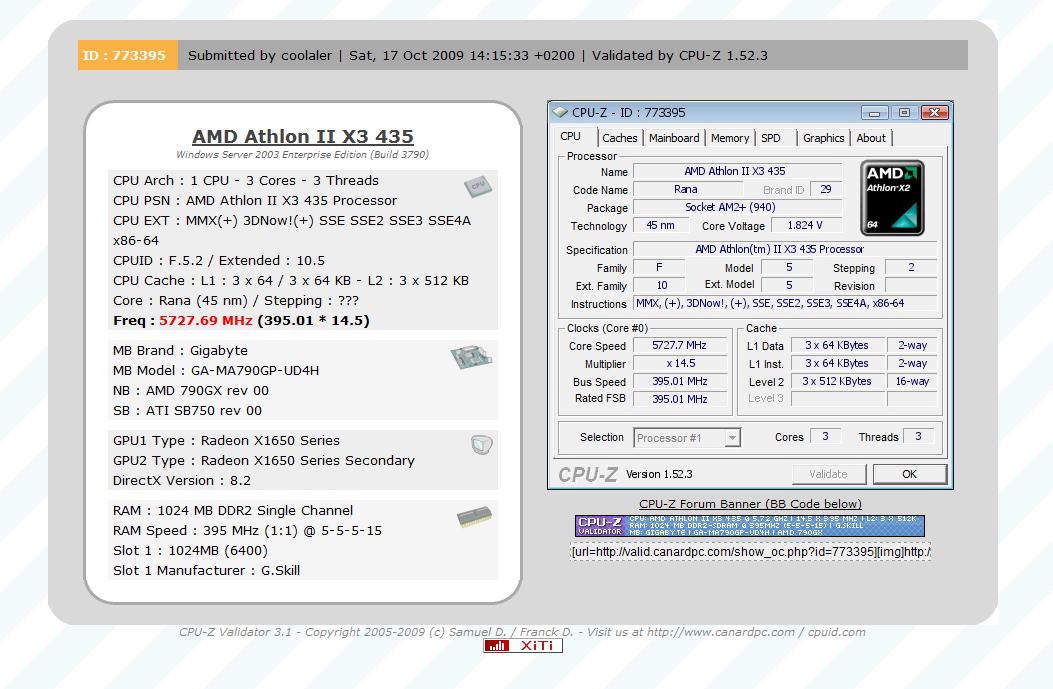Click the CPU-Z title bar app icon
Image resolution: width=1053 pixels, height=689 pixels.
pyautogui.click(x=559, y=113)
